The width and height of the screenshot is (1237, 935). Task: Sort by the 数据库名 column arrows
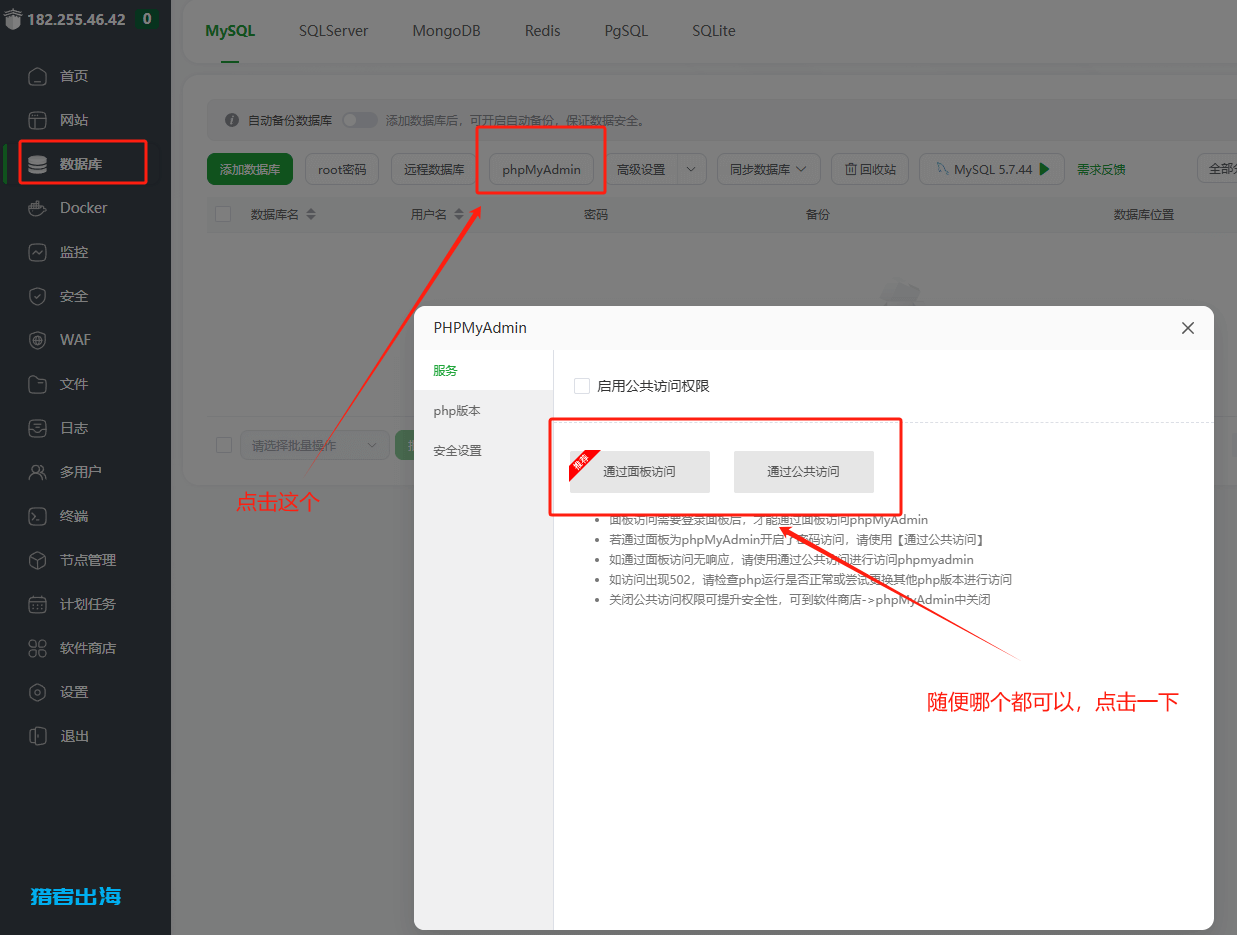pos(311,214)
